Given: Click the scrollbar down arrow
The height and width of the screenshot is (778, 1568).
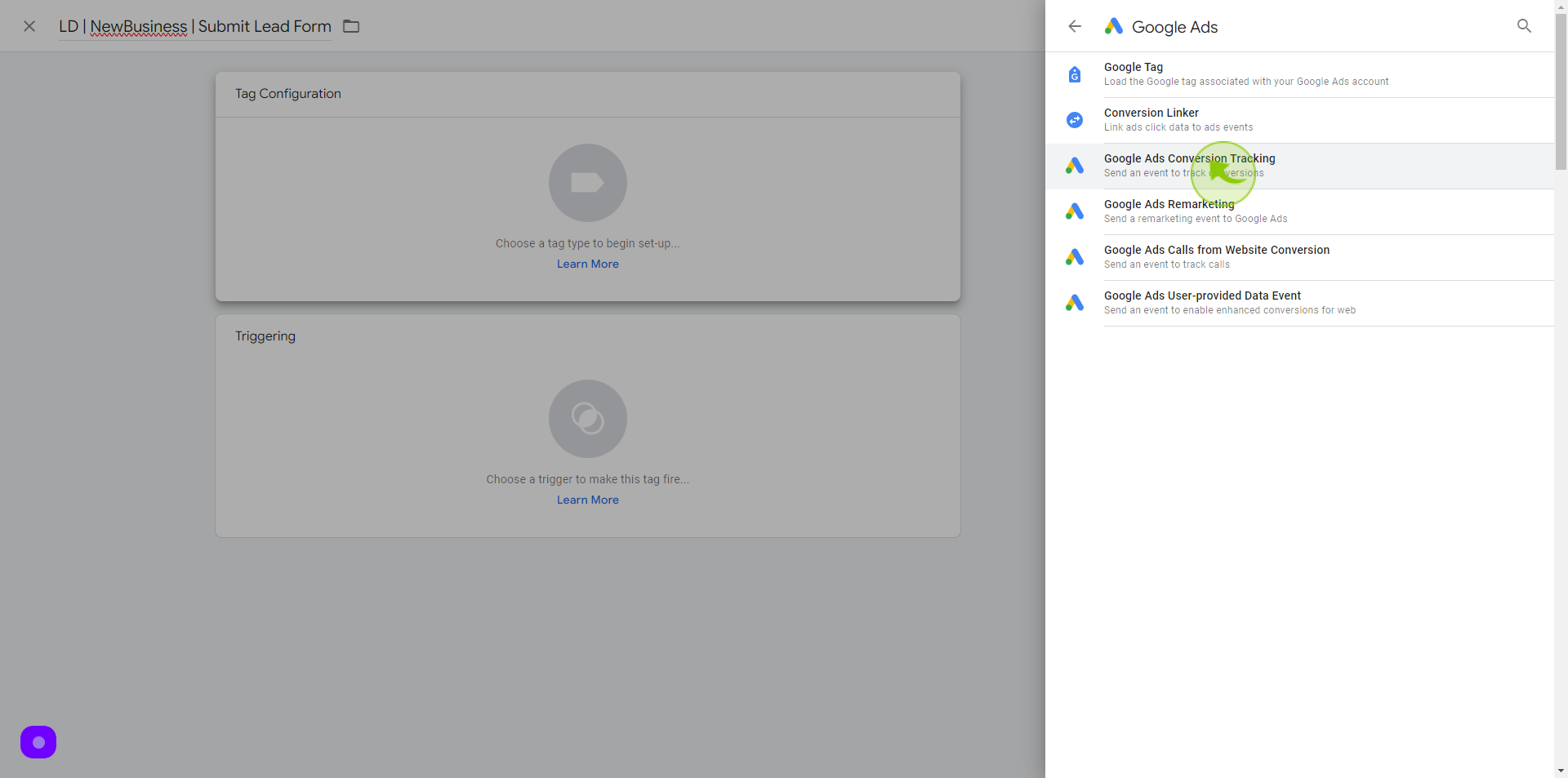Looking at the screenshot, I should (1561, 771).
